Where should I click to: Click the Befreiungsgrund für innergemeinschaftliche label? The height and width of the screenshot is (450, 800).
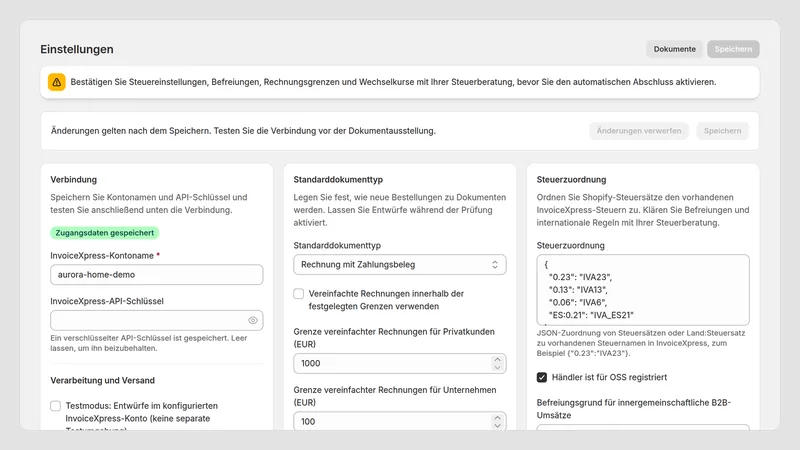(634, 409)
